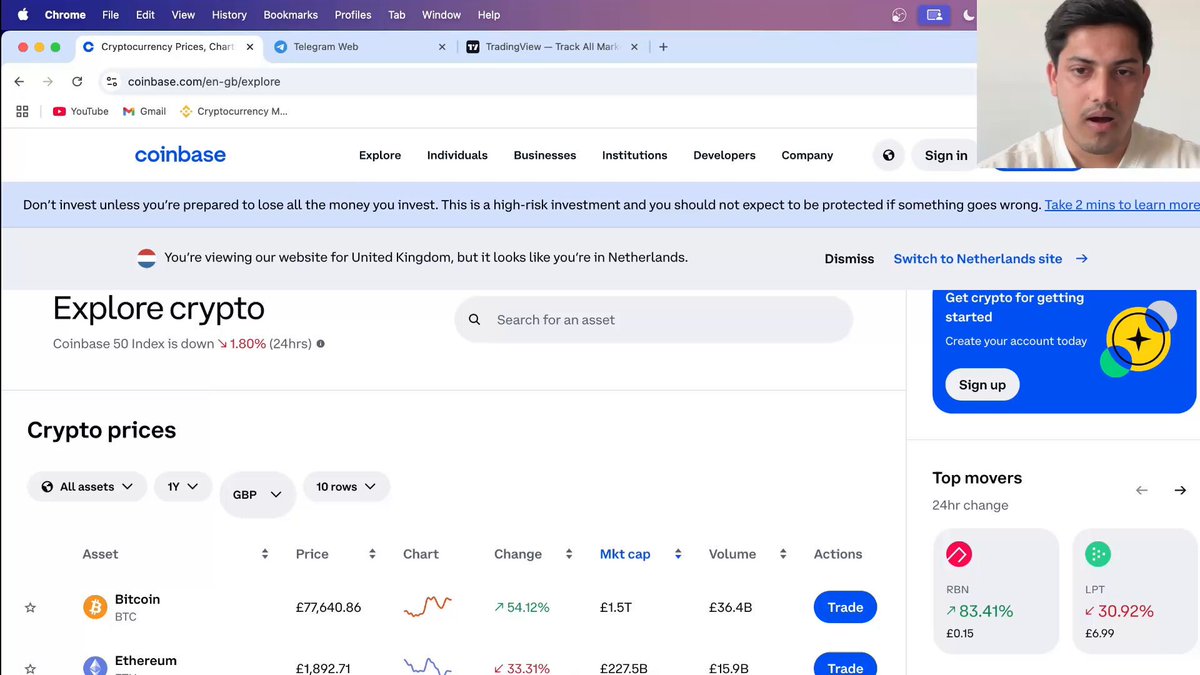Click the search magnifier icon
This screenshot has height=675, width=1200.
(x=475, y=320)
